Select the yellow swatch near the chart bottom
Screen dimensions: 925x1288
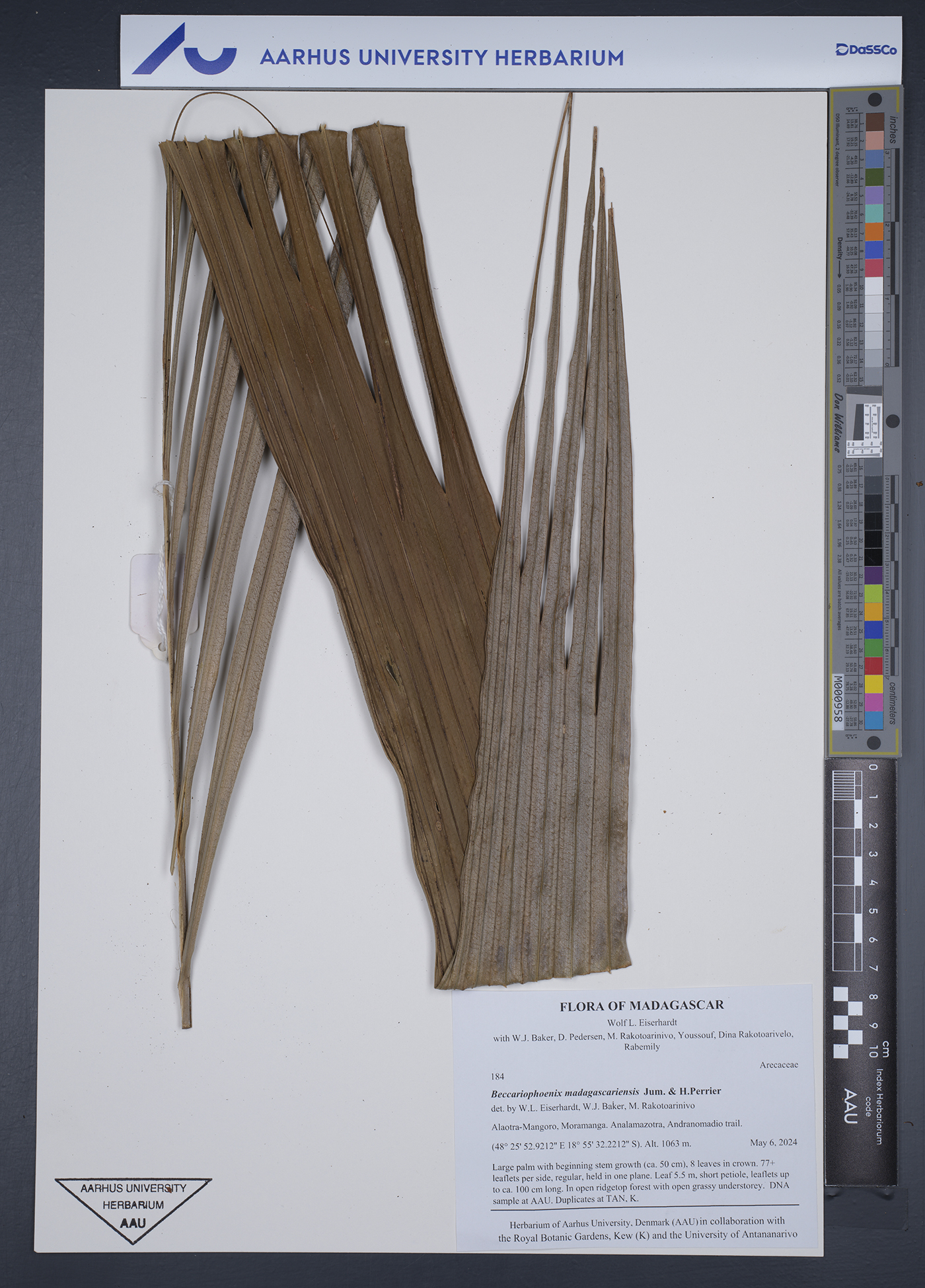(874, 684)
